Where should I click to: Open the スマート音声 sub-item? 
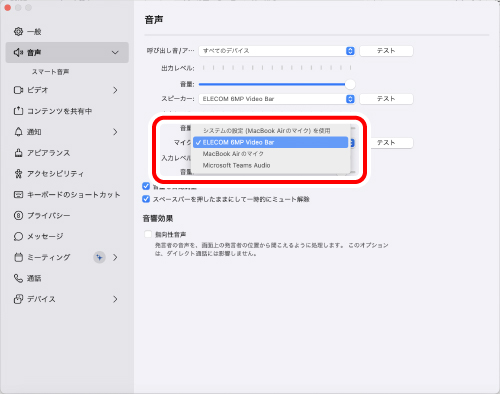click(x=50, y=72)
